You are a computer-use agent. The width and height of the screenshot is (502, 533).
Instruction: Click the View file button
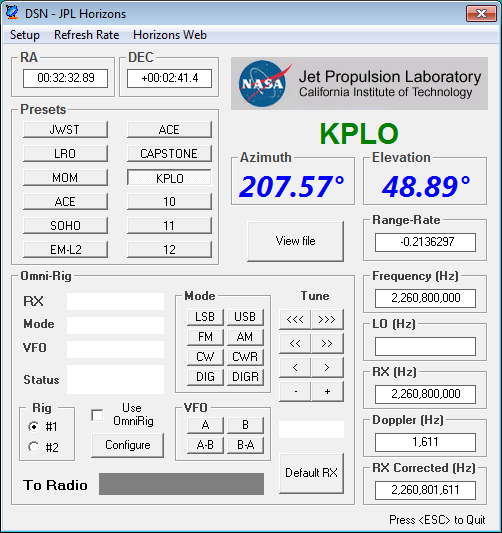(x=295, y=241)
